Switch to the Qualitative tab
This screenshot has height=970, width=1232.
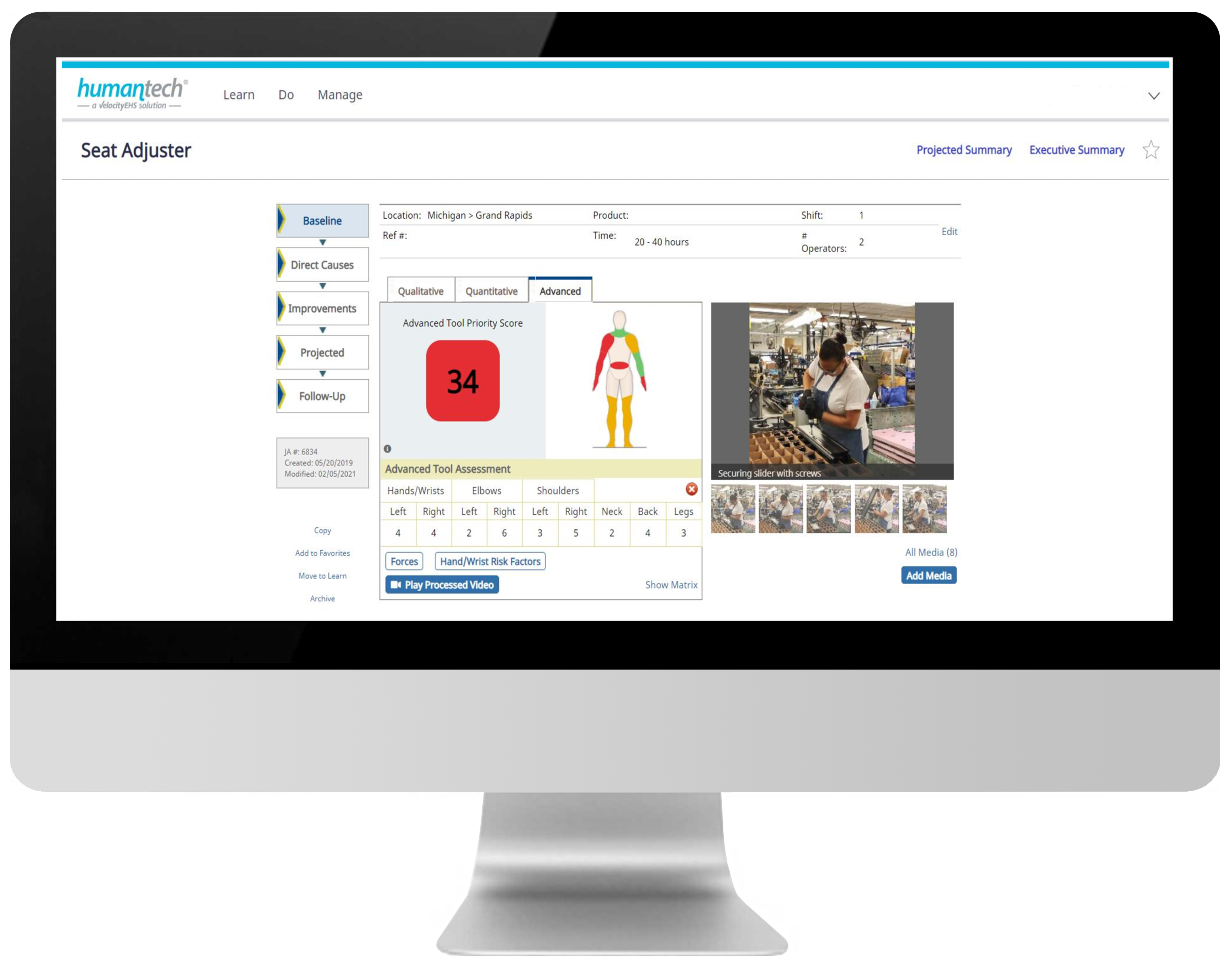[x=421, y=292]
